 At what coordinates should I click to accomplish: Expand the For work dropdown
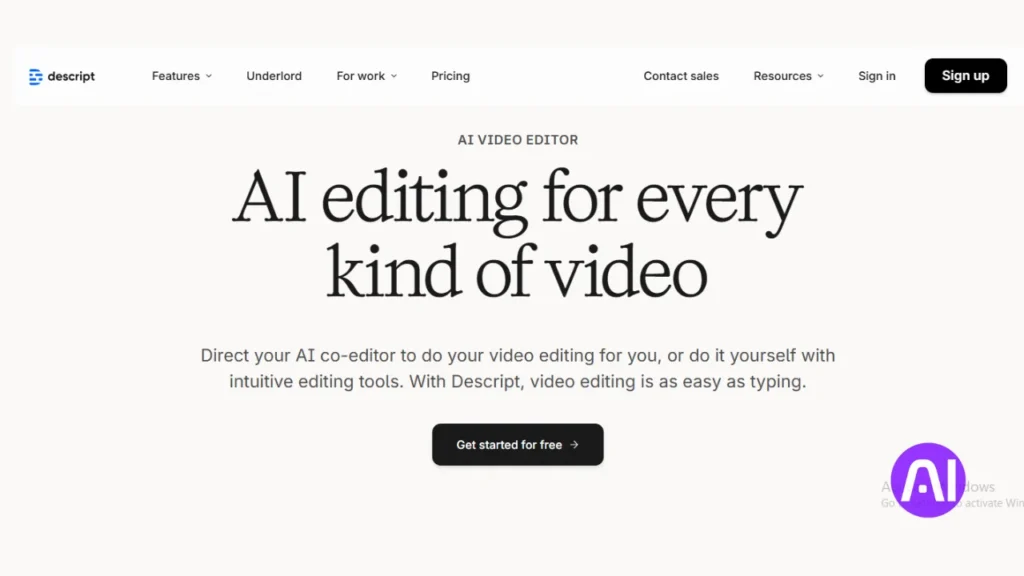[x=360, y=76]
